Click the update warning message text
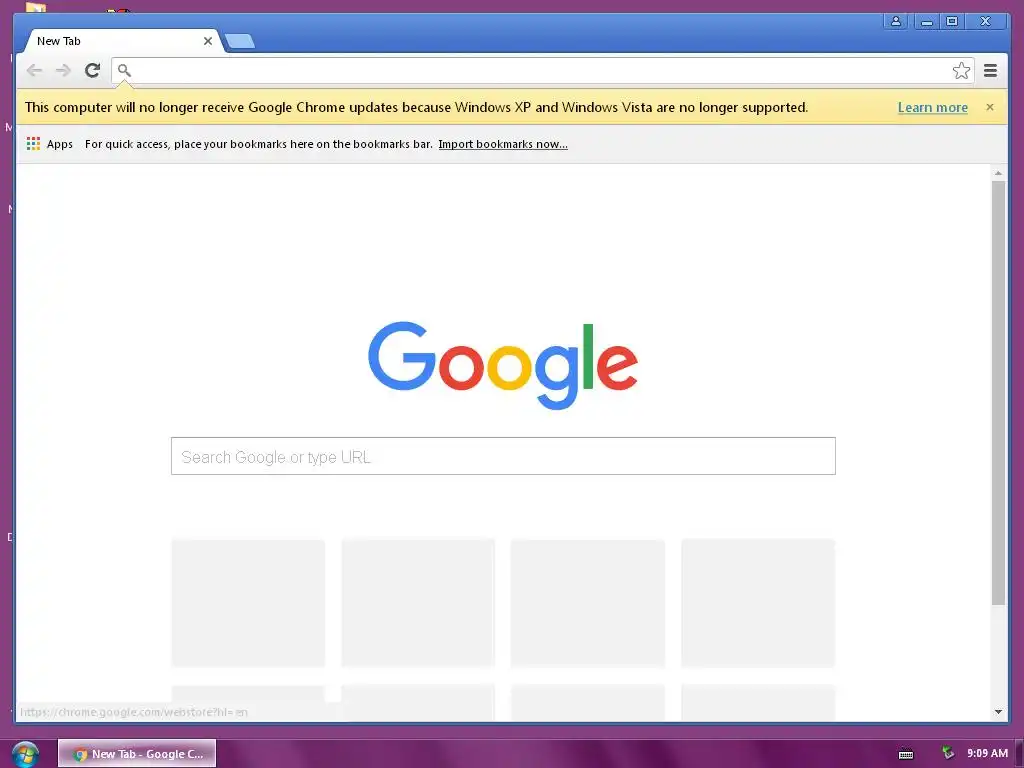This screenshot has width=1024, height=768. [416, 107]
